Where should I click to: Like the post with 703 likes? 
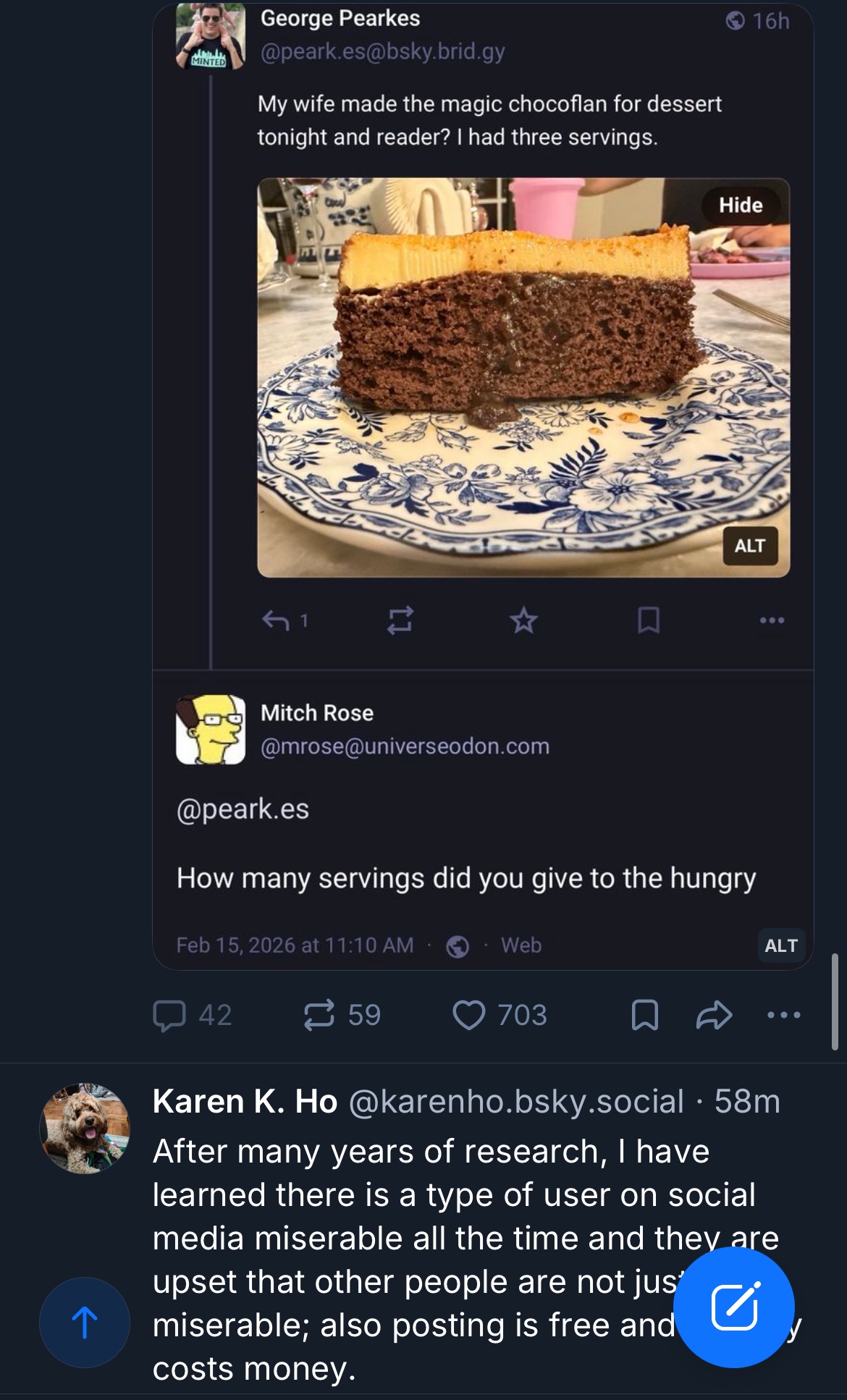[469, 1014]
